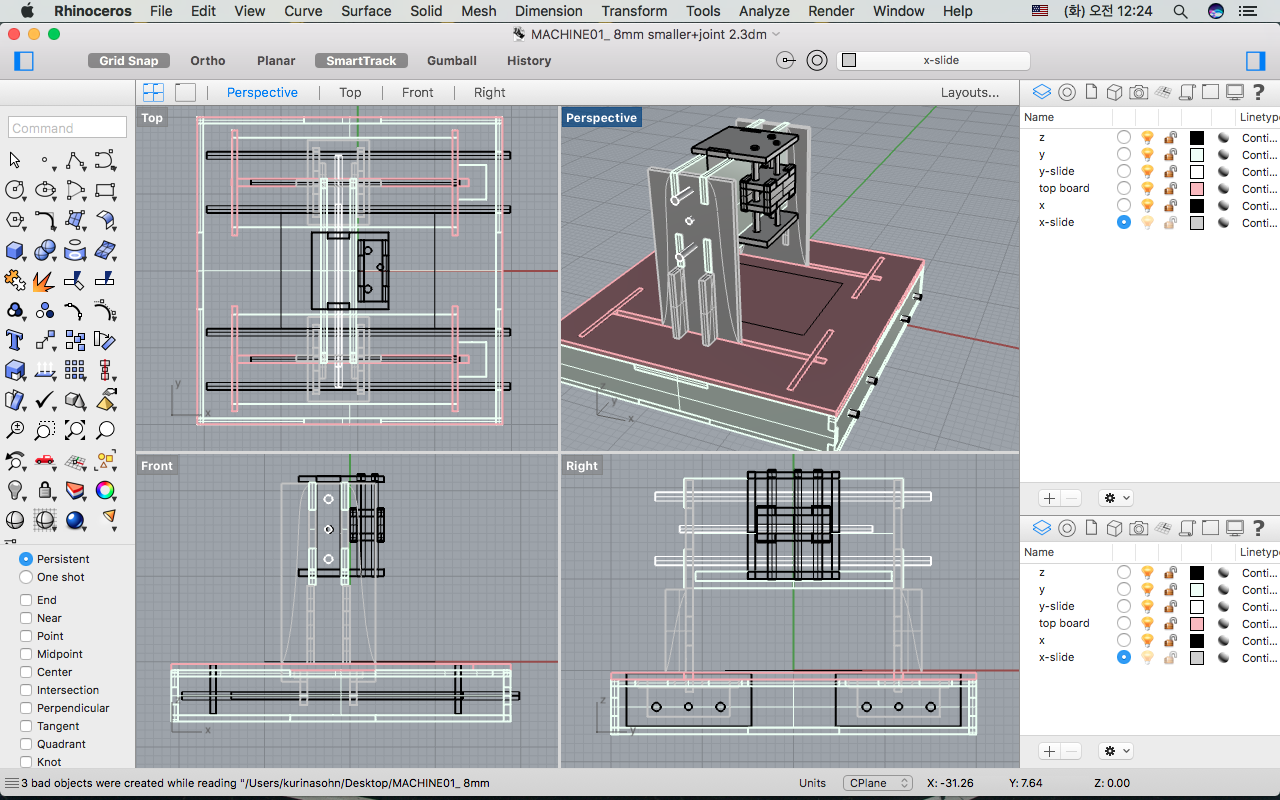Hide y-slide layer bulb in upper panel
Image resolution: width=1280 pixels, height=800 pixels.
[1148, 171]
